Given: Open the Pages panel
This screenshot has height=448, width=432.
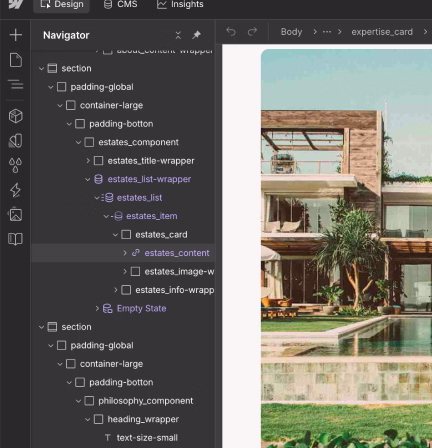Looking at the screenshot, I should point(16,60).
